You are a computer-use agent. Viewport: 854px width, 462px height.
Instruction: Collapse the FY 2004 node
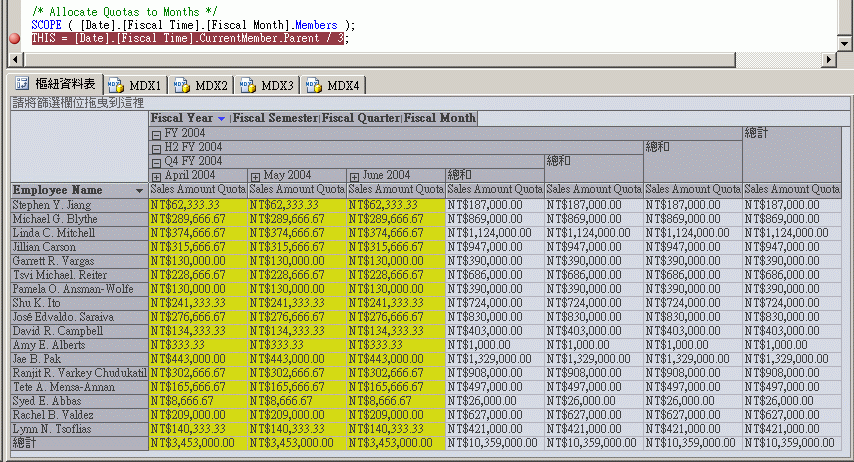click(x=156, y=135)
